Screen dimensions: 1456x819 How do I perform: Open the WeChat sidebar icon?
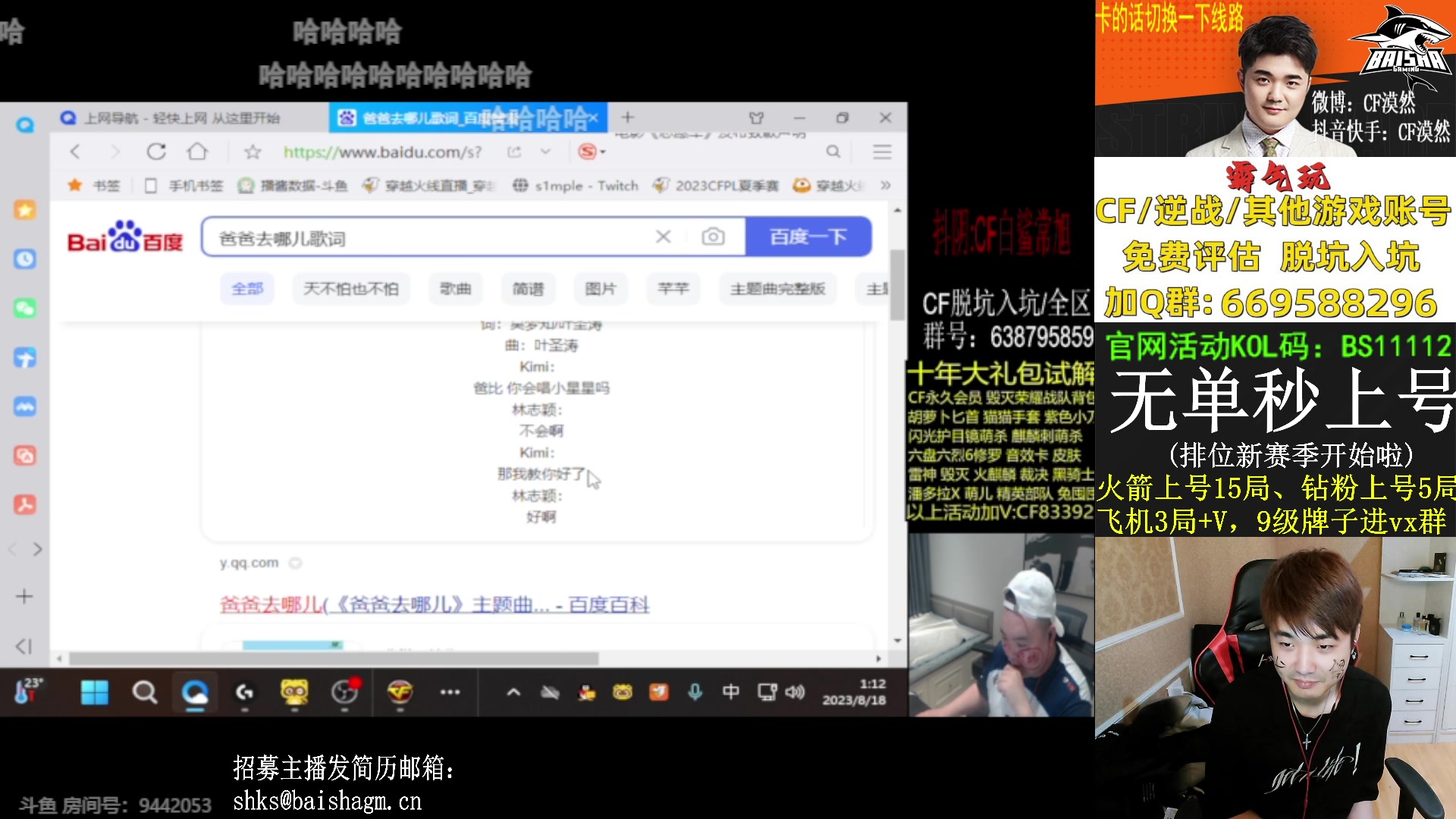25,308
